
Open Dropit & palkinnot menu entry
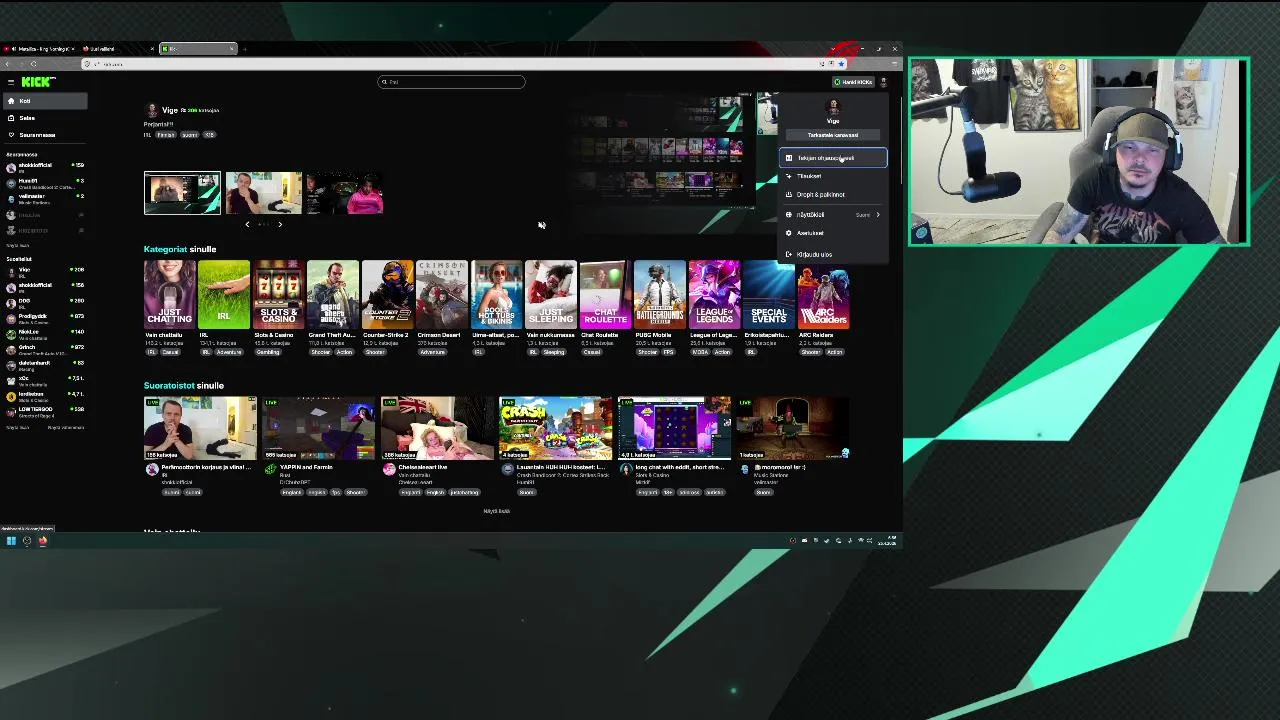coord(833,195)
